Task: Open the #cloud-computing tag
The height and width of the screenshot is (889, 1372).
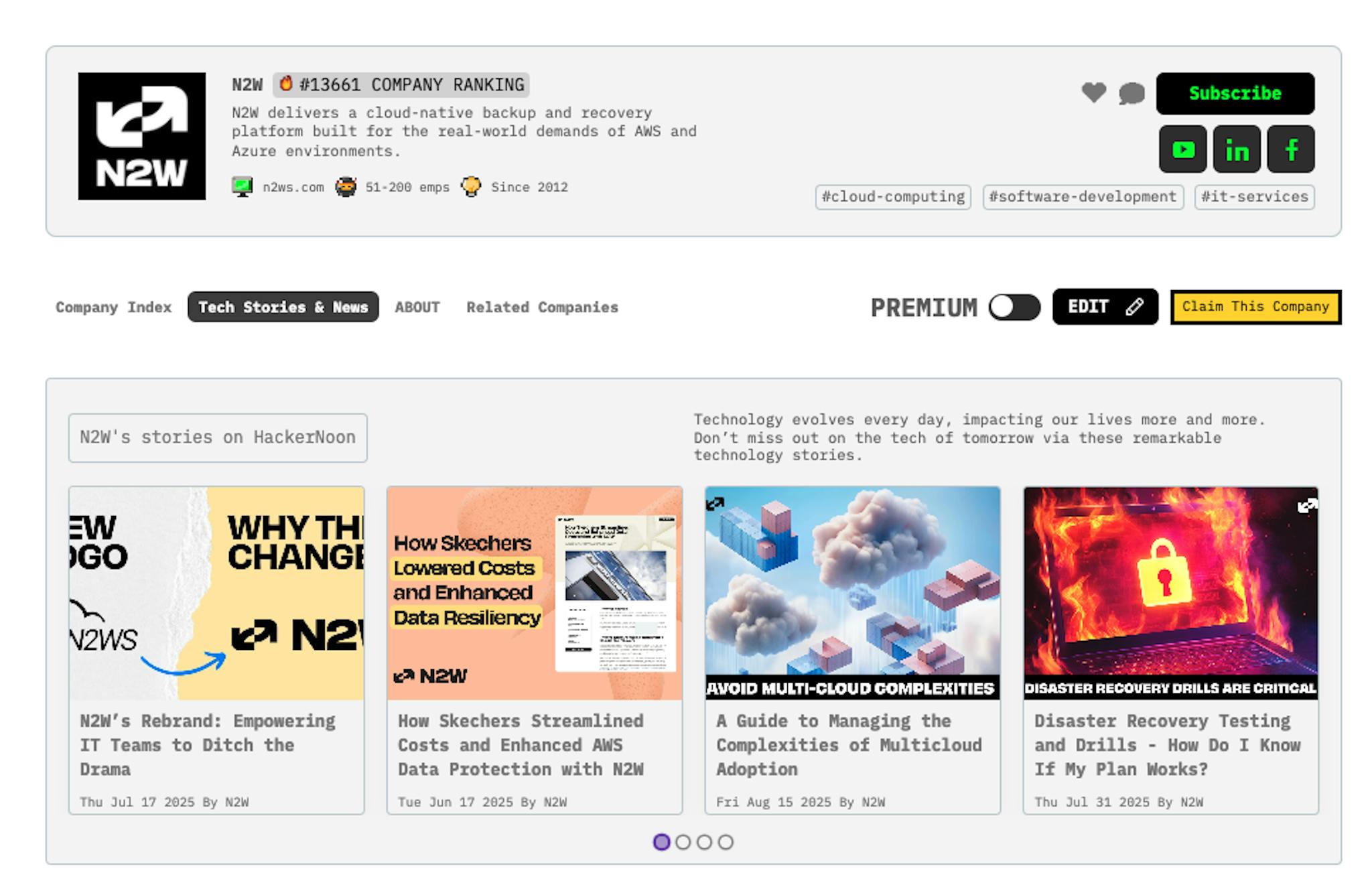Action: pyautogui.click(x=893, y=196)
